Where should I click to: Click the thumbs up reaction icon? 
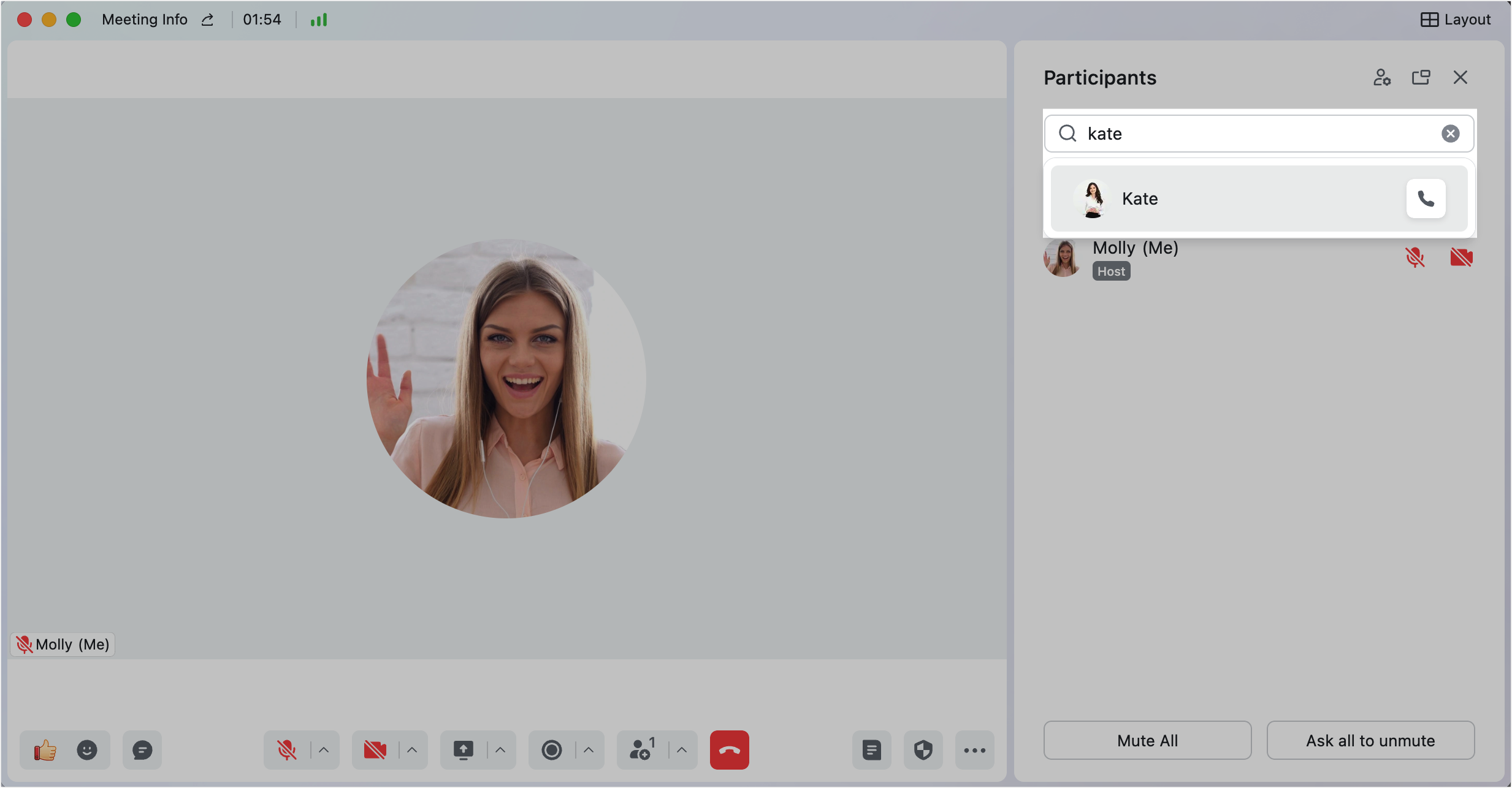click(x=45, y=750)
